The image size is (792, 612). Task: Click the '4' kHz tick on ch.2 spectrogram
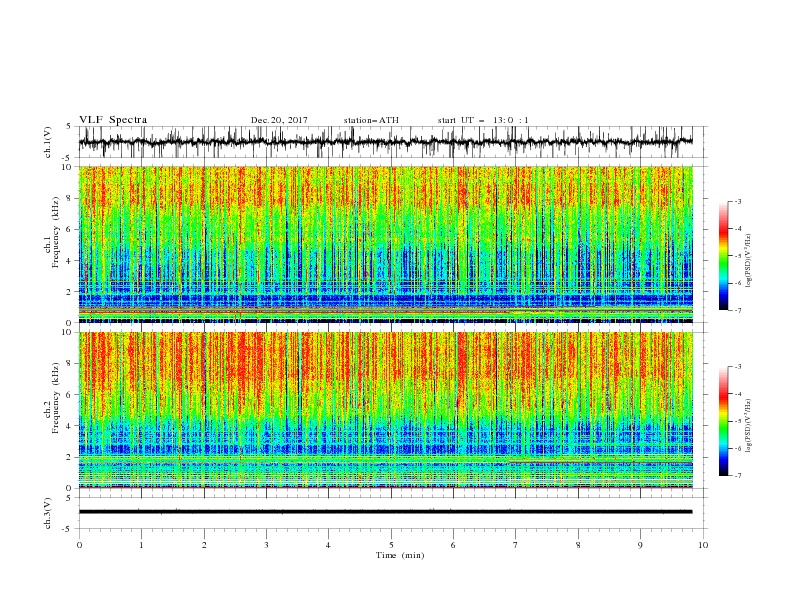tap(70, 426)
